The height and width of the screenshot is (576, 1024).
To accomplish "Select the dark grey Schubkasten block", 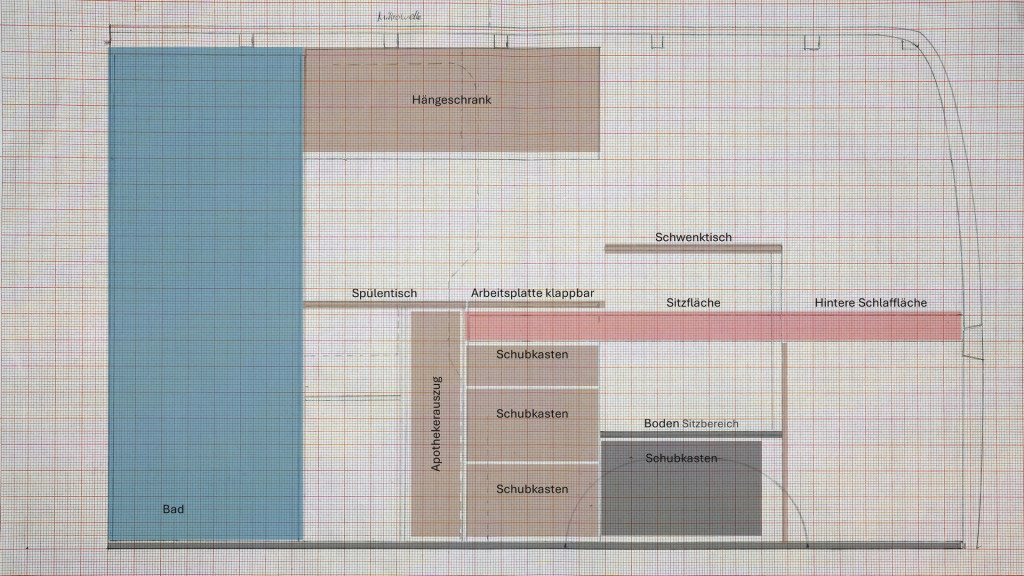I will coord(681,490).
